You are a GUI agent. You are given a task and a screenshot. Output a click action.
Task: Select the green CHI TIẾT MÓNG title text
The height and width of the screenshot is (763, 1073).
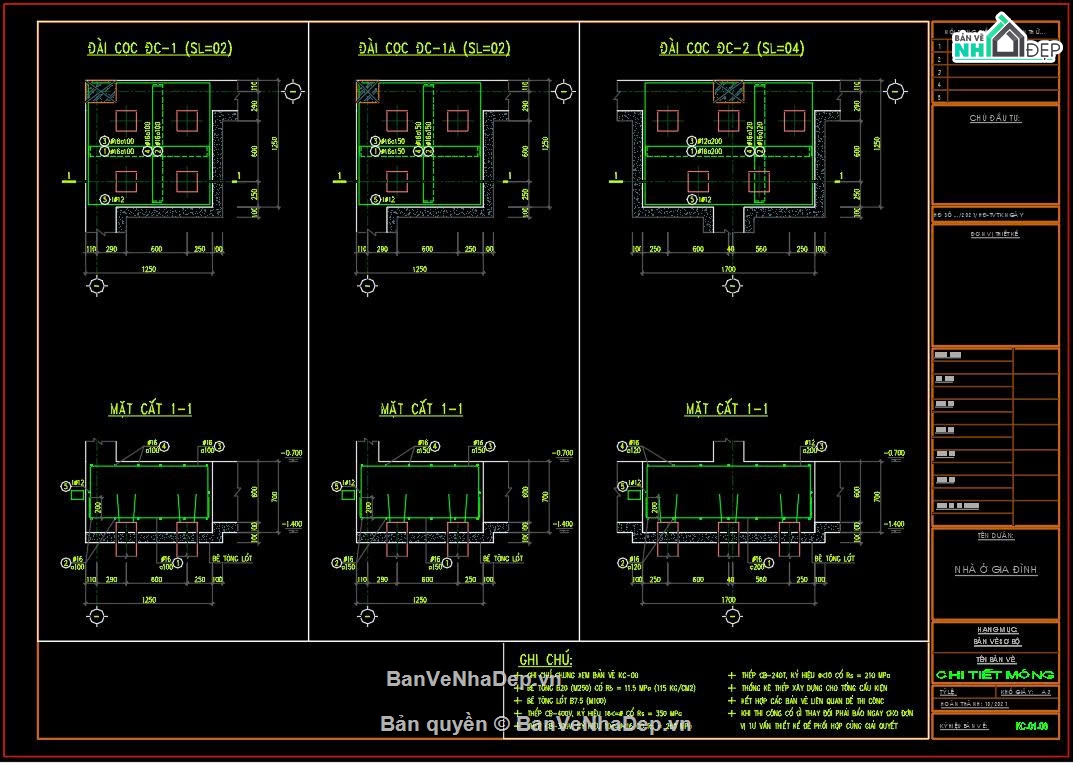994,676
